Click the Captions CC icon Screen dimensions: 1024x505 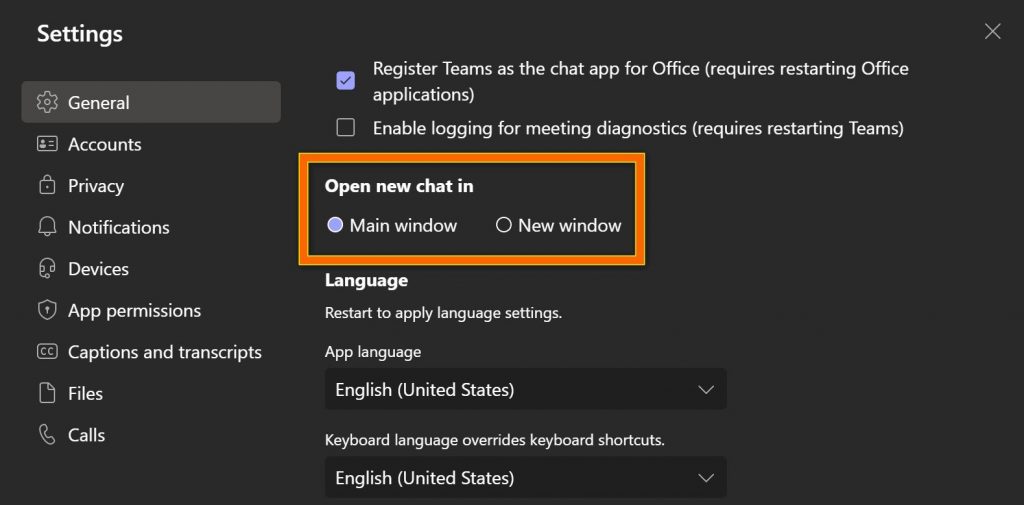coord(47,352)
